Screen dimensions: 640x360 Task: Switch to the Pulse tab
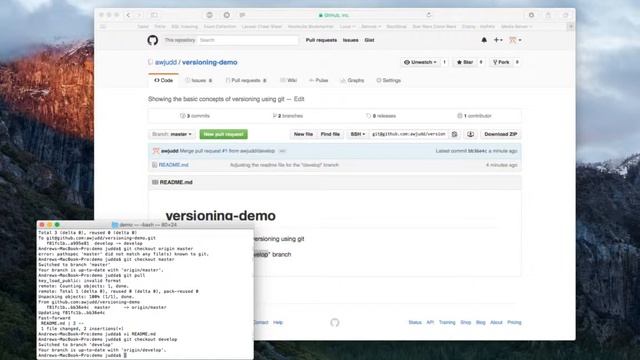click(x=318, y=80)
